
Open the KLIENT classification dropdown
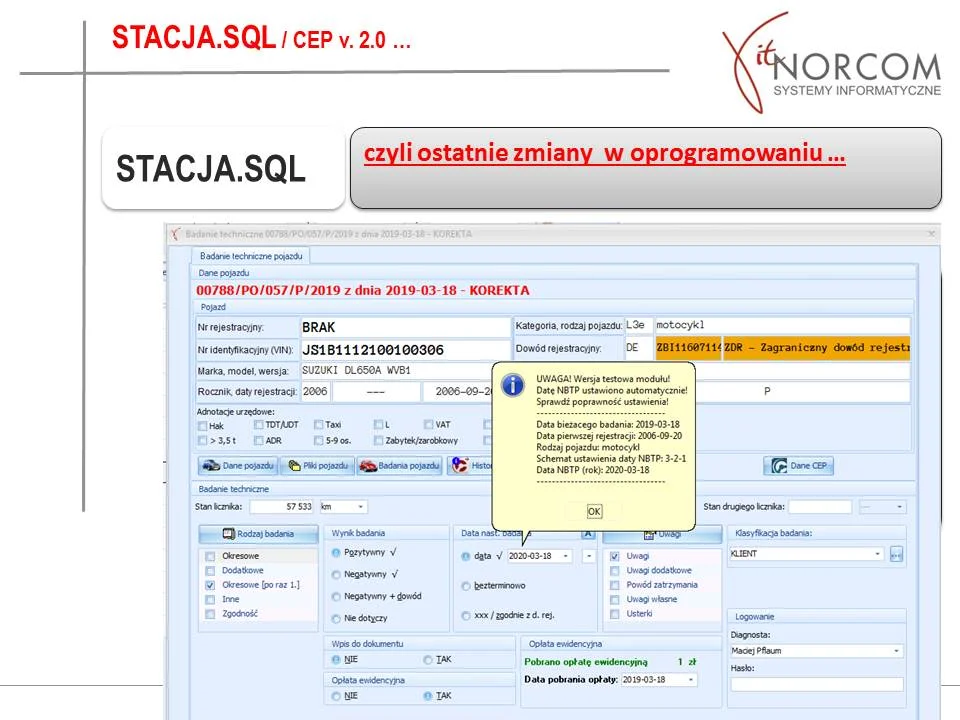pyautogui.click(x=877, y=554)
